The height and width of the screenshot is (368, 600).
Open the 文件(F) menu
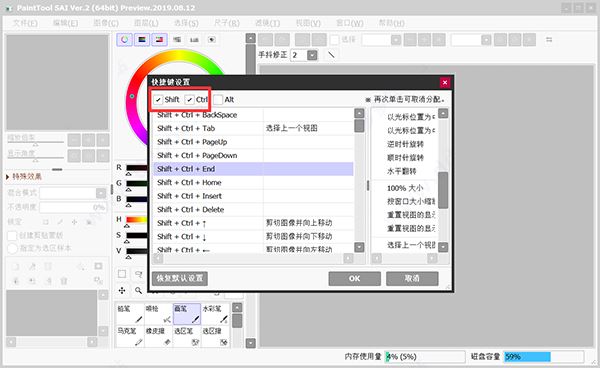point(25,23)
